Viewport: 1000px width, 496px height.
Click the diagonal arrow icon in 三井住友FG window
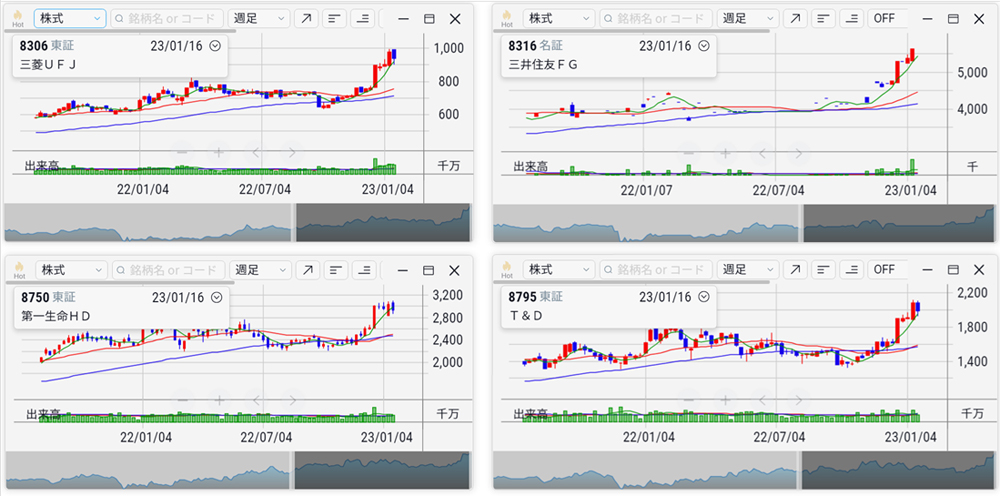(x=795, y=18)
